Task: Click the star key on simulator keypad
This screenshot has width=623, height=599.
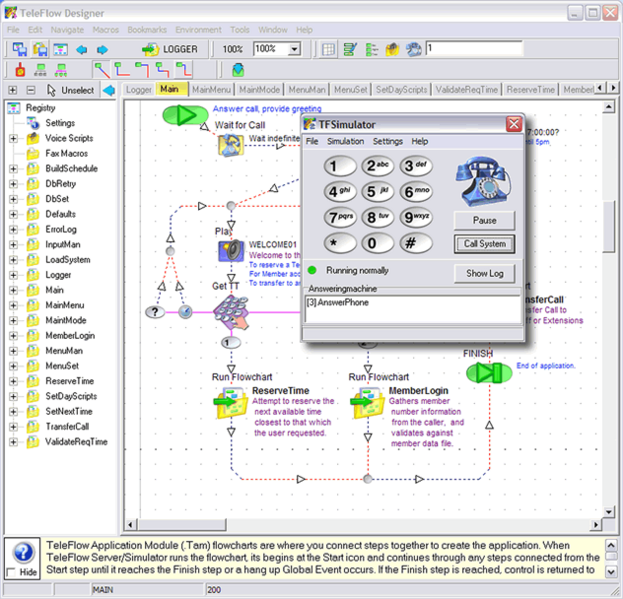Action: point(340,243)
